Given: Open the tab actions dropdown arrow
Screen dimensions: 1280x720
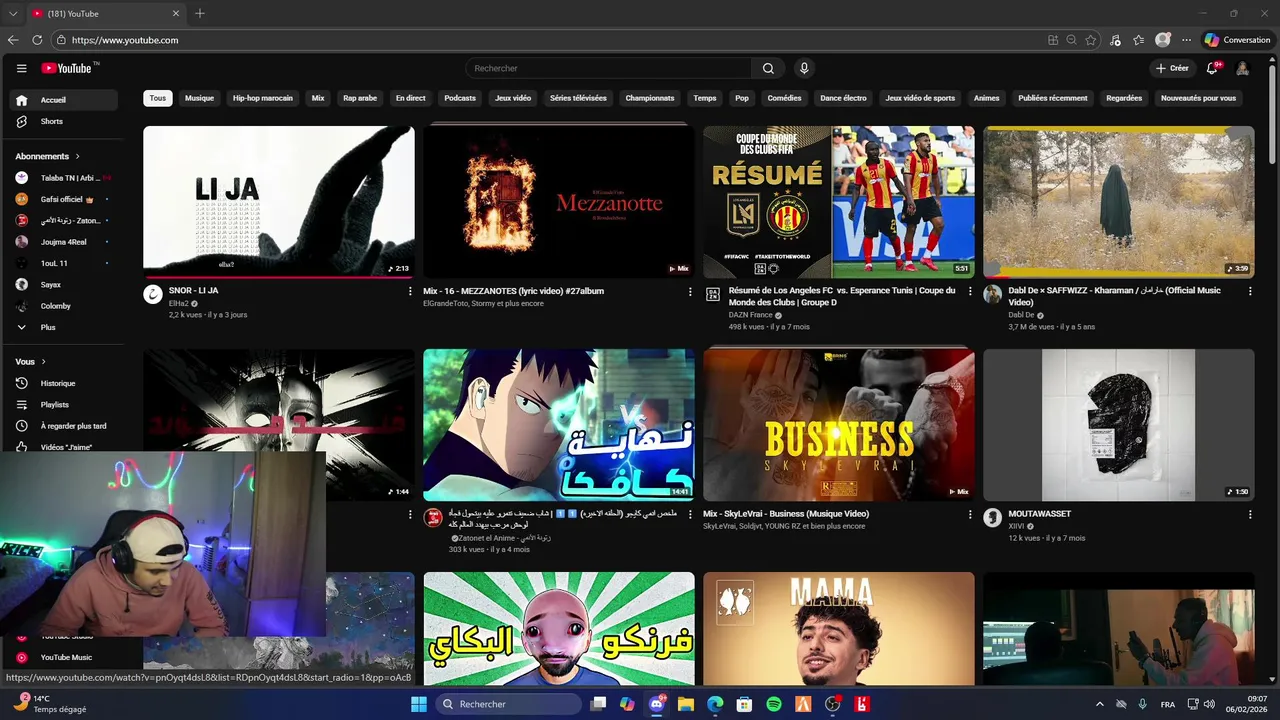Looking at the screenshot, I should pyautogui.click(x=13, y=13).
